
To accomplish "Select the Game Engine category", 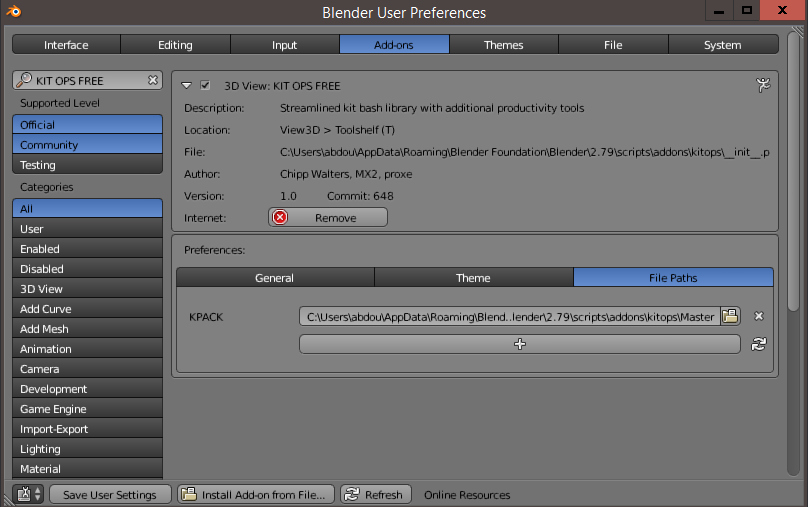I will pos(87,409).
